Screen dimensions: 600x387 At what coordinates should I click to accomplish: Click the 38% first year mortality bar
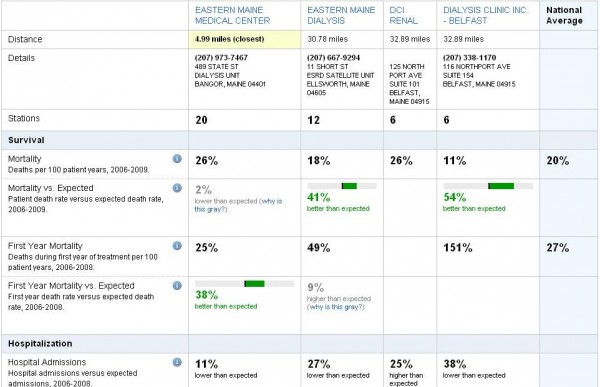pyautogui.click(x=245, y=284)
